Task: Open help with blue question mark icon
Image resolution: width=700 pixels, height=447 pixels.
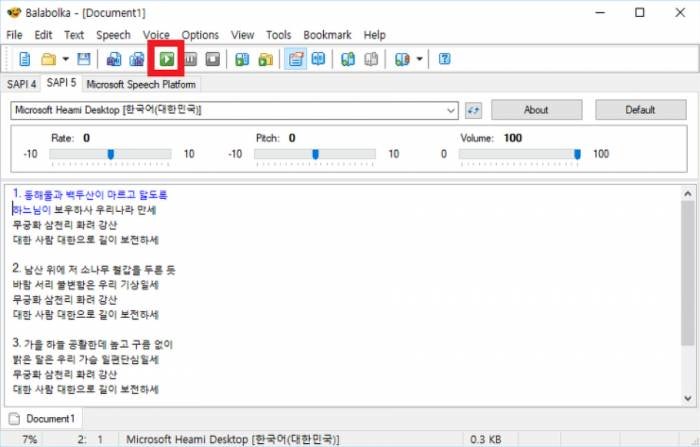Action: pyautogui.click(x=445, y=59)
